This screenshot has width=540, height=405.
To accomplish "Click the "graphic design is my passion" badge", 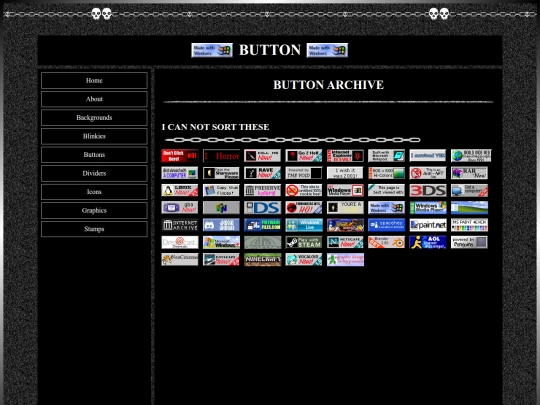I will 345,259.
